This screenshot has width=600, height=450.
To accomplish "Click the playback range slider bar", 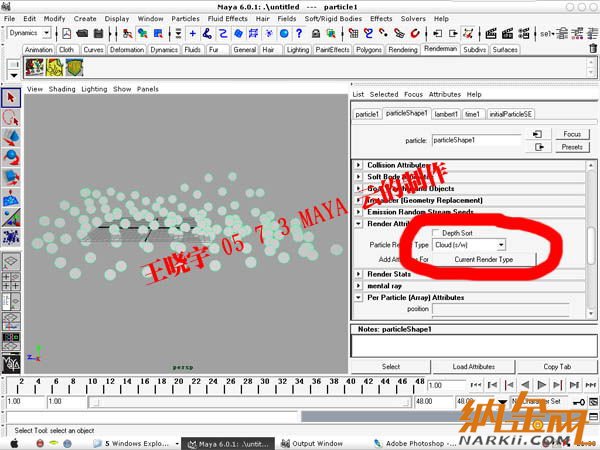I will coord(250,402).
